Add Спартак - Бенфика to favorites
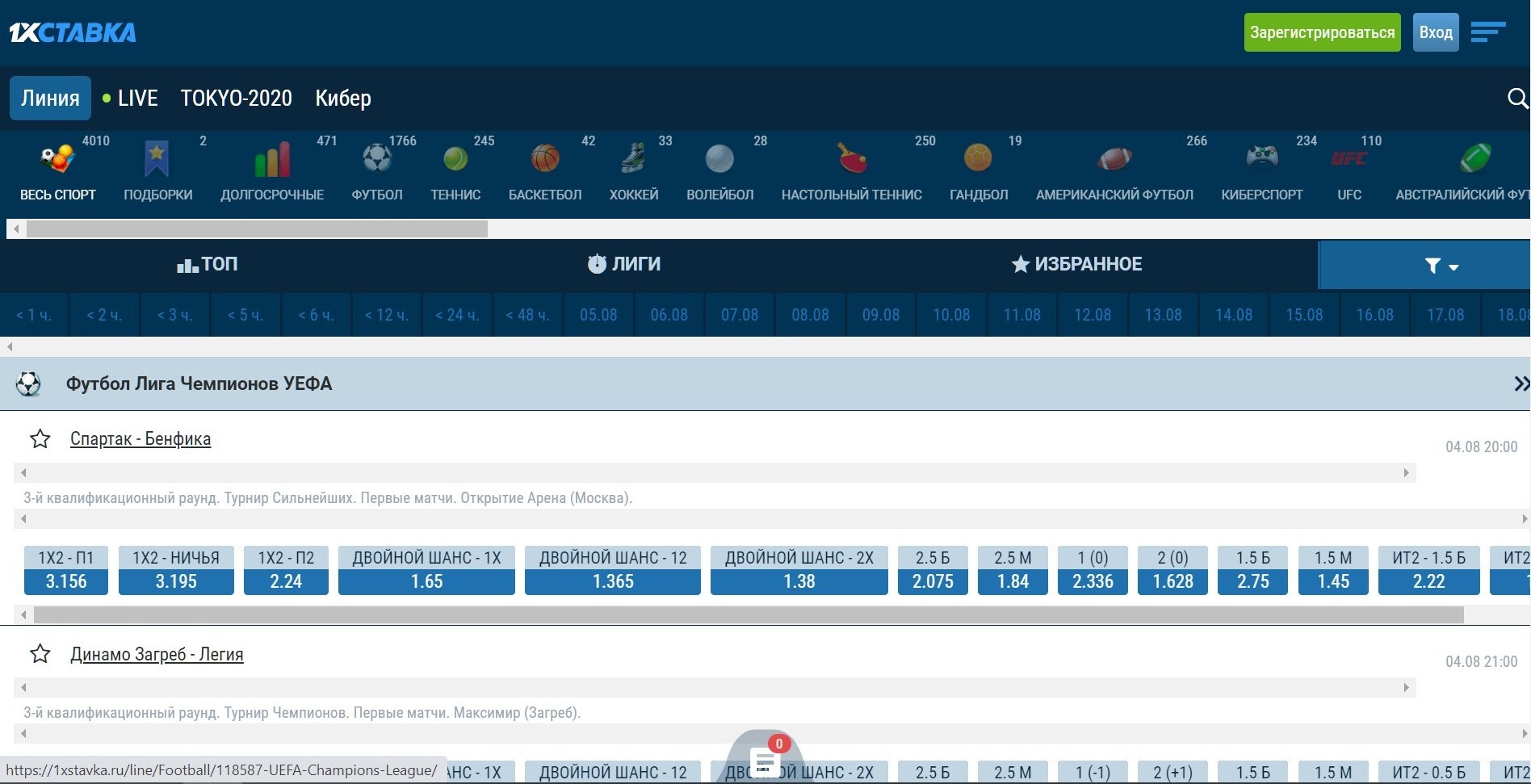1531x784 pixels. (x=40, y=439)
